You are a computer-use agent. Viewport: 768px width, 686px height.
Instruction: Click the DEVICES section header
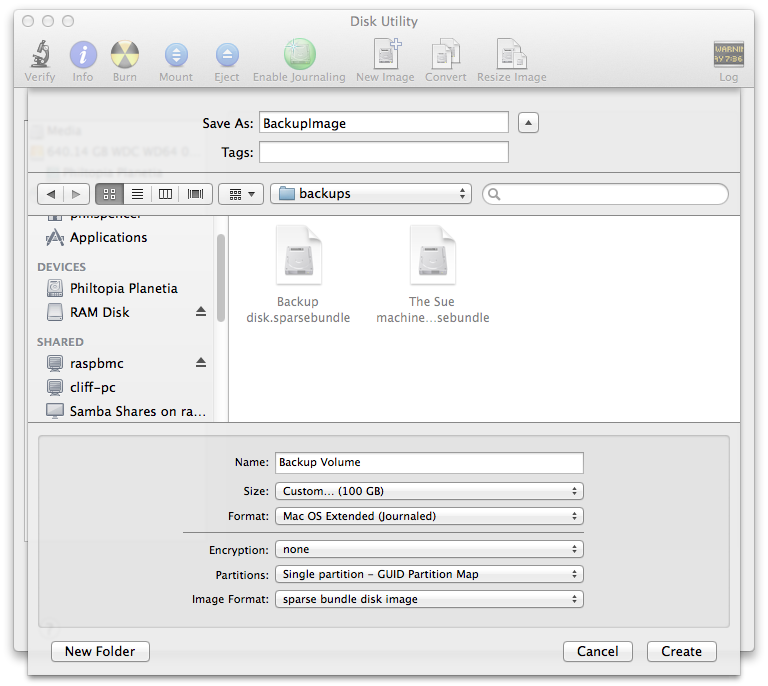(62, 267)
